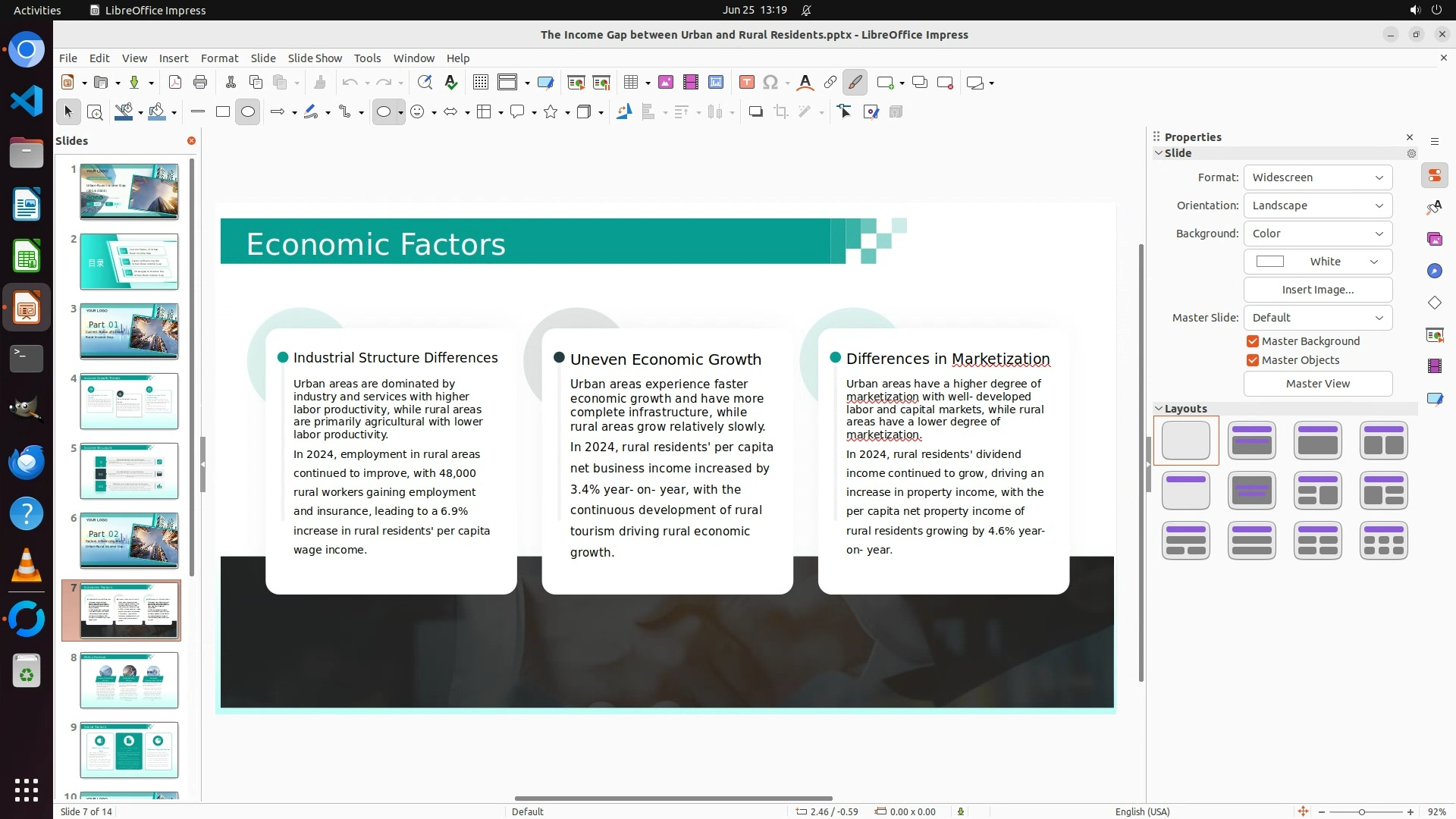
Task: Toggle the Display Grid icon
Action: [x=480, y=83]
